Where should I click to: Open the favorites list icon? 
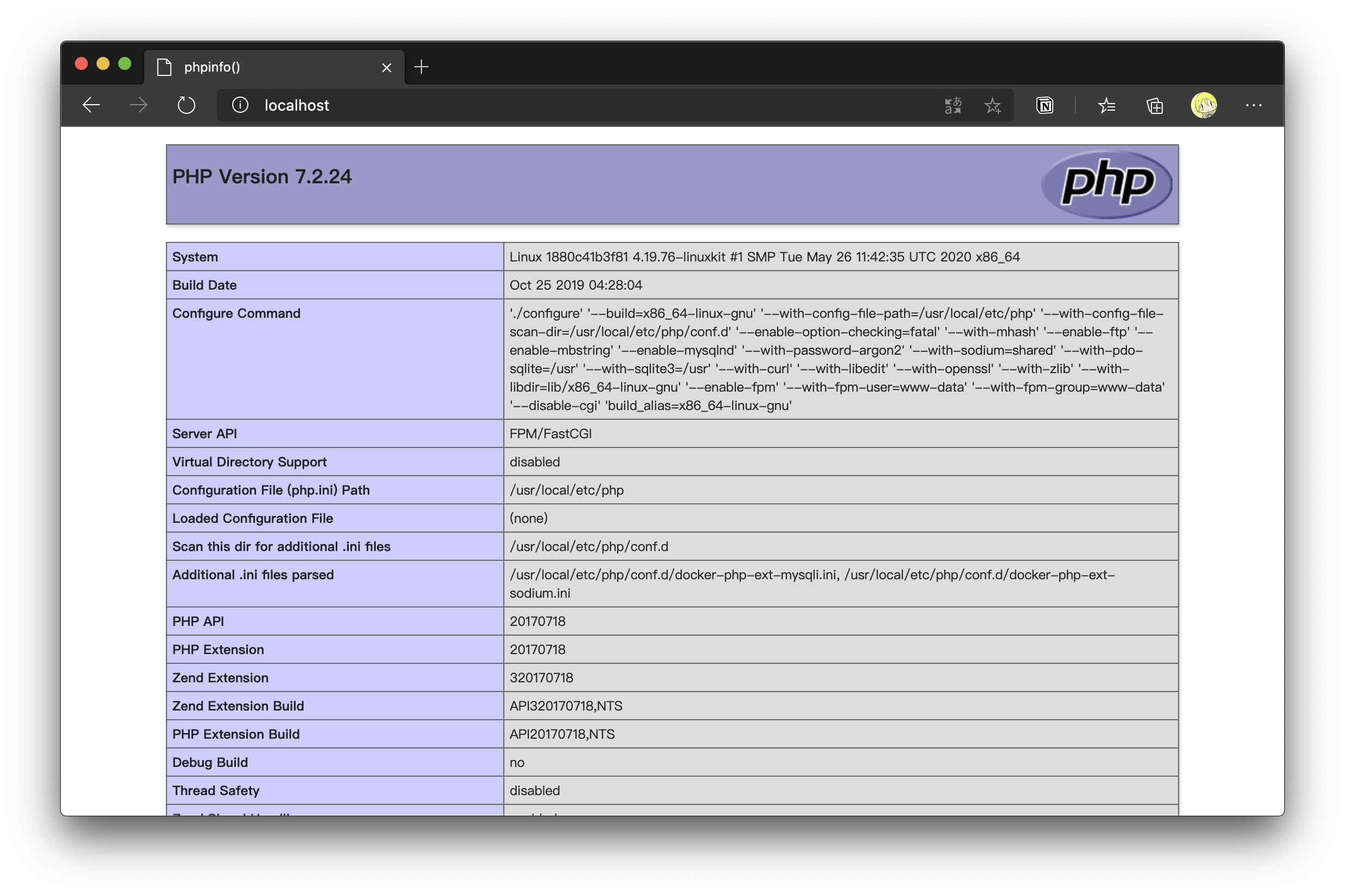click(1107, 105)
